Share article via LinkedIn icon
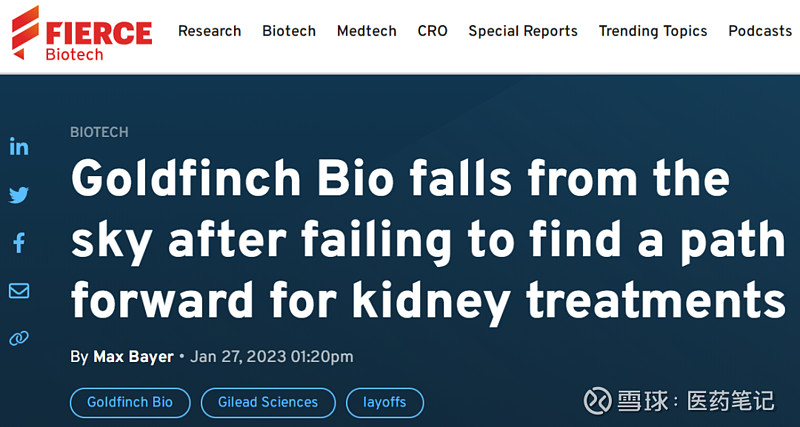The image size is (800, 427). coord(19,147)
